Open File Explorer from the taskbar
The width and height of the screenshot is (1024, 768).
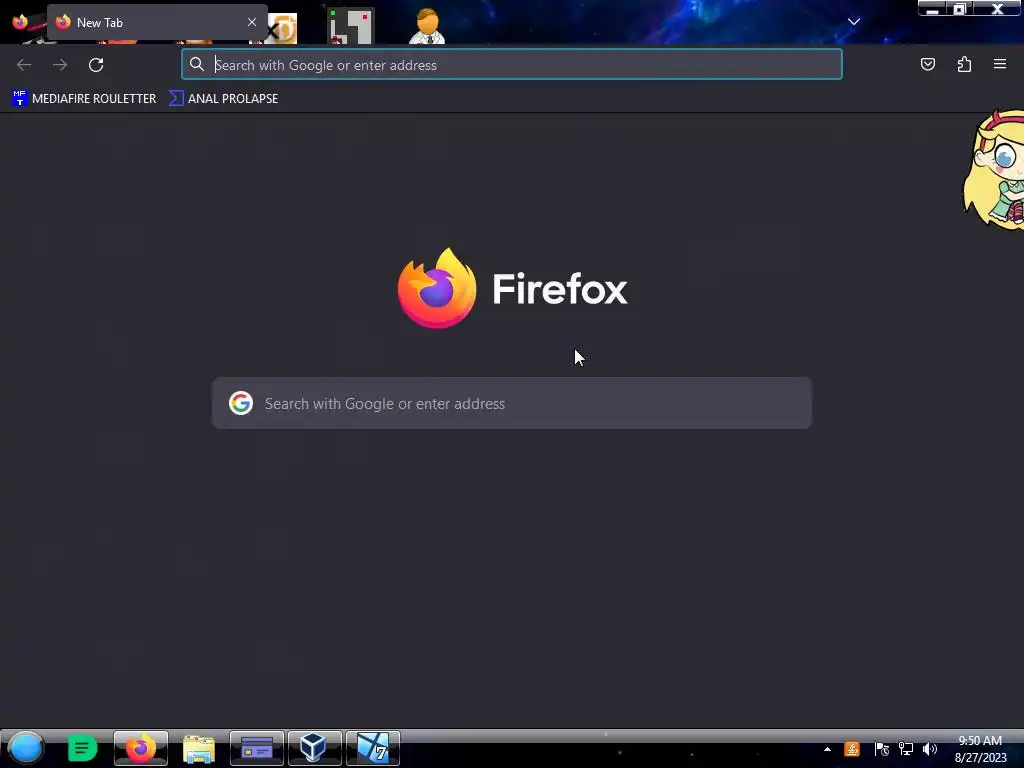coord(199,748)
